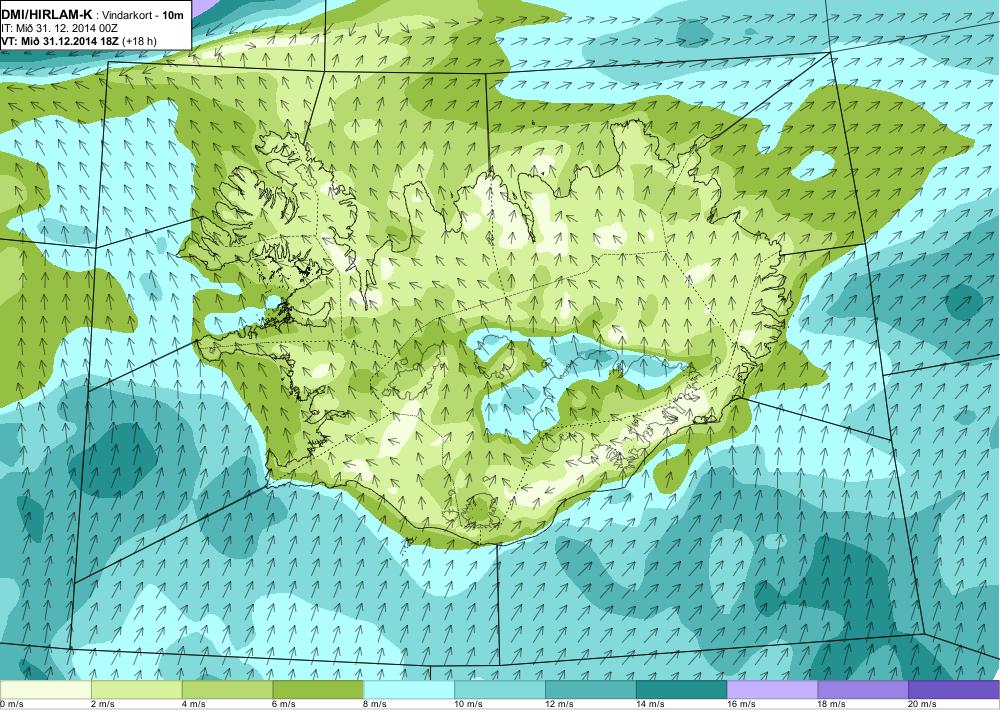Pick the 12–14 m/s teal legend swatch

click(x=591, y=690)
